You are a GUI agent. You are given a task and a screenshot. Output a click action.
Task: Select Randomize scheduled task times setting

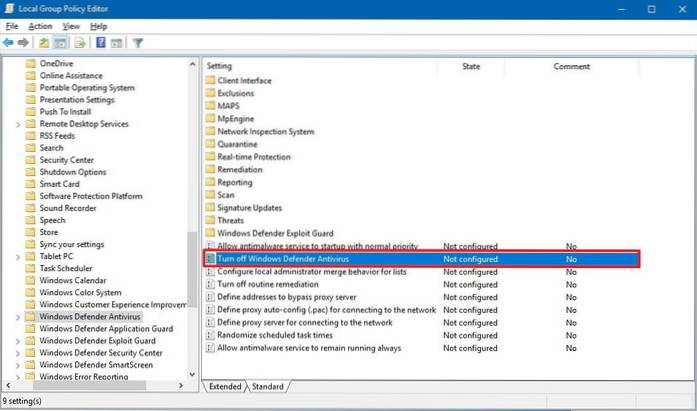point(275,335)
